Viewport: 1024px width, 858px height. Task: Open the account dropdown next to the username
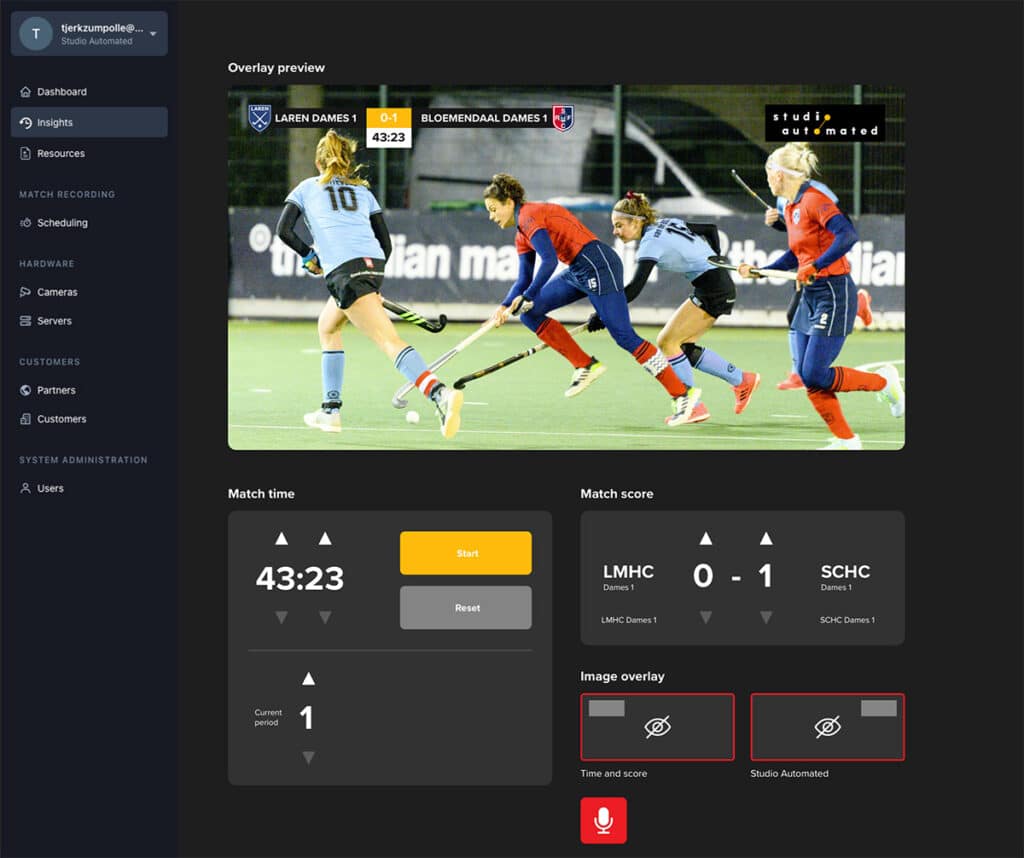[x=153, y=33]
